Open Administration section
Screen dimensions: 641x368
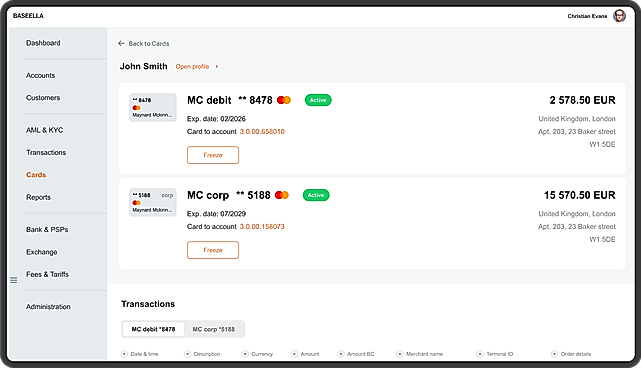coord(48,307)
